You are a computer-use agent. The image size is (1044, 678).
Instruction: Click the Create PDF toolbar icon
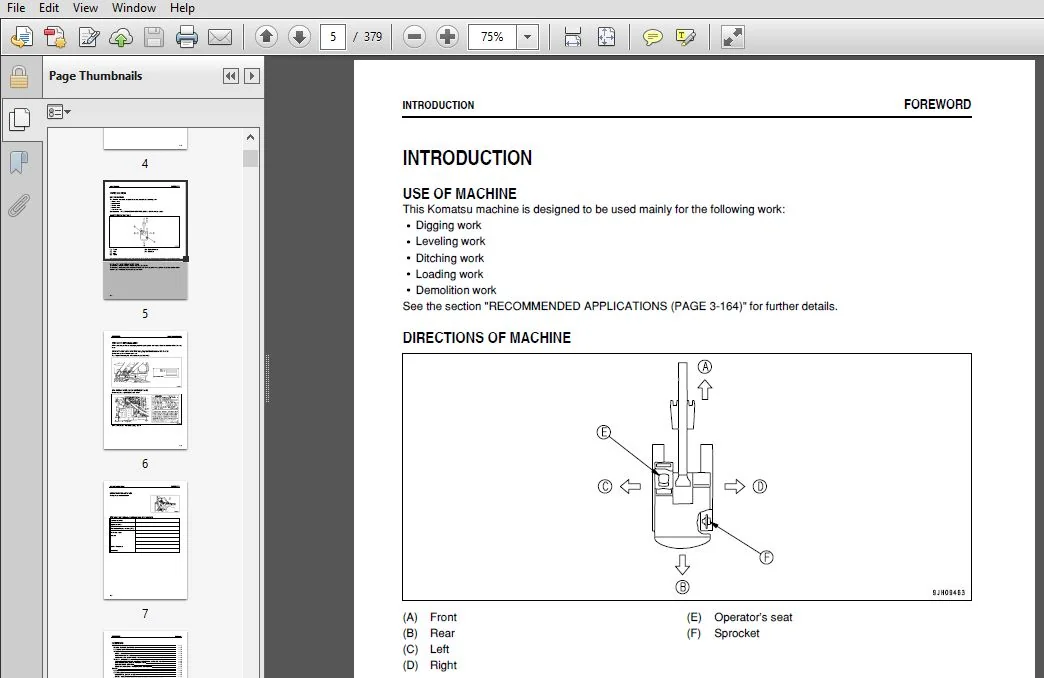[55, 37]
